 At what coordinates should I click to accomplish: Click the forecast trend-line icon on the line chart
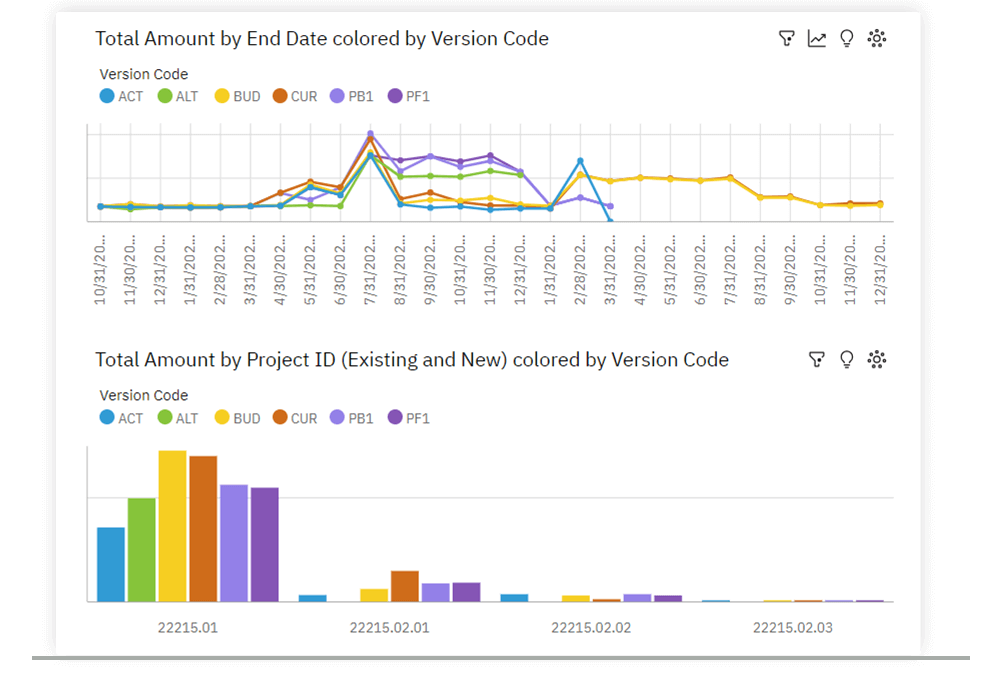pyautogui.click(x=817, y=39)
